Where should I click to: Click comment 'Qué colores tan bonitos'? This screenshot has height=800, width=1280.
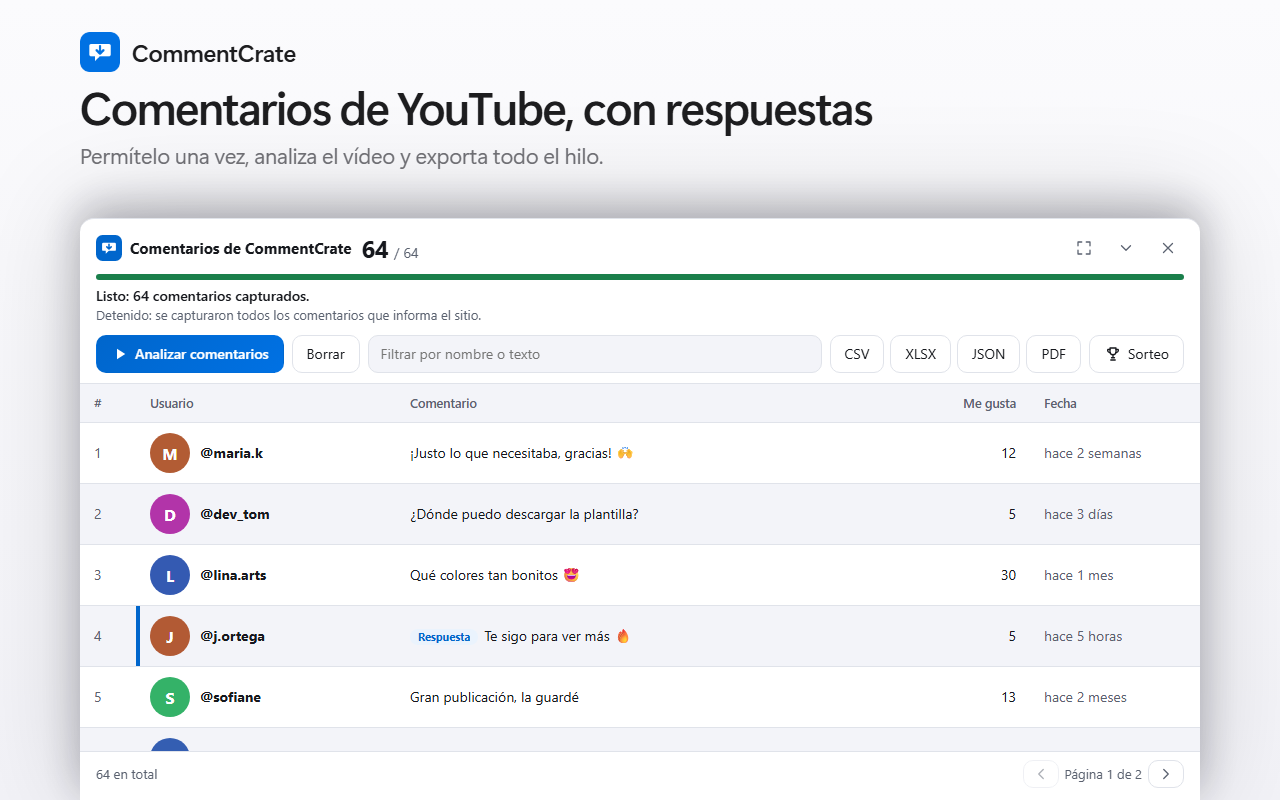(x=494, y=575)
